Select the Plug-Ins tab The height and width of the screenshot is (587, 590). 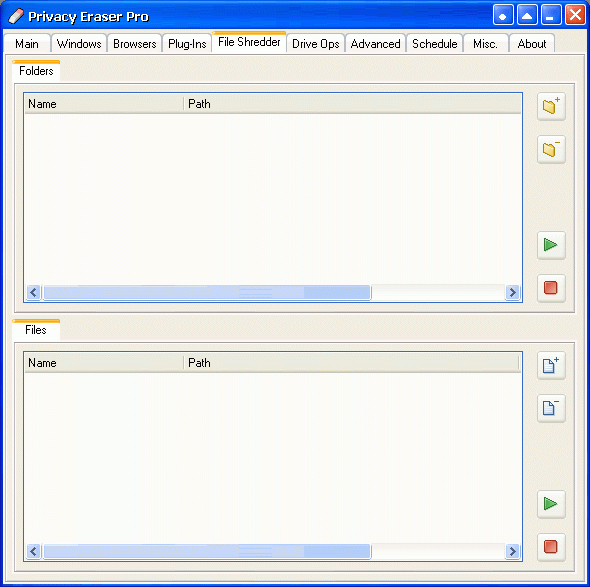(187, 44)
